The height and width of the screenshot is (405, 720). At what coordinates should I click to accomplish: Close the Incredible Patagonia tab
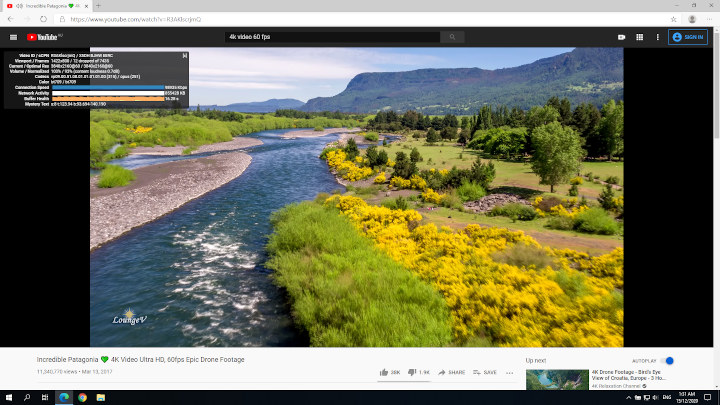(x=86, y=6)
